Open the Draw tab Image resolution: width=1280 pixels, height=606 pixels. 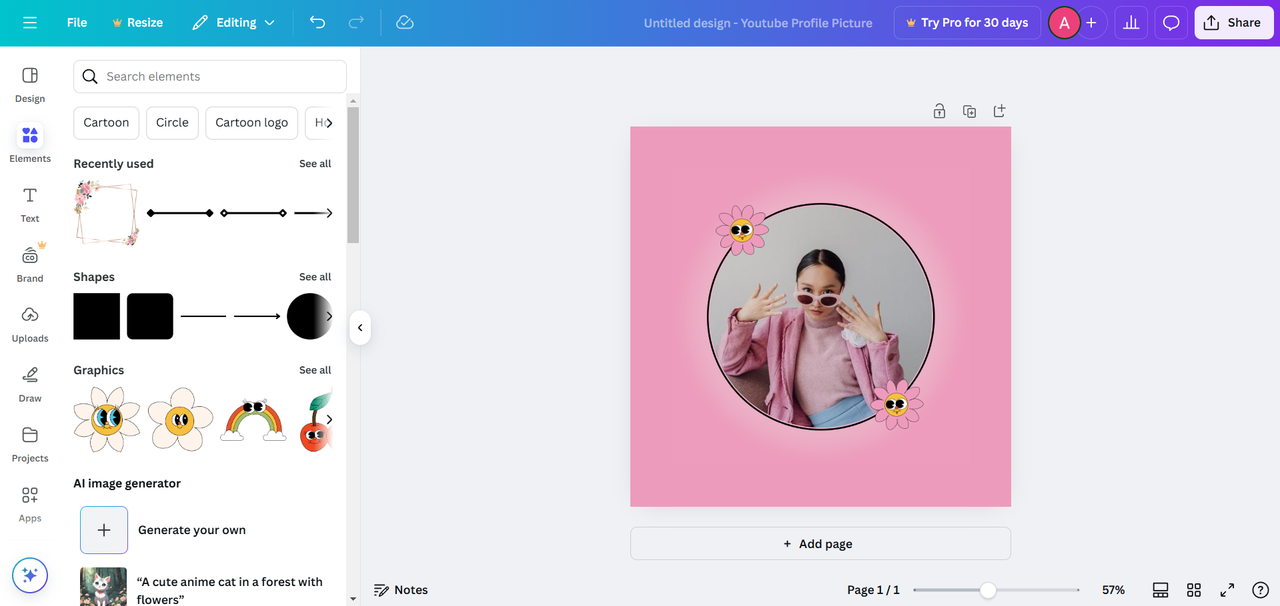click(30, 384)
